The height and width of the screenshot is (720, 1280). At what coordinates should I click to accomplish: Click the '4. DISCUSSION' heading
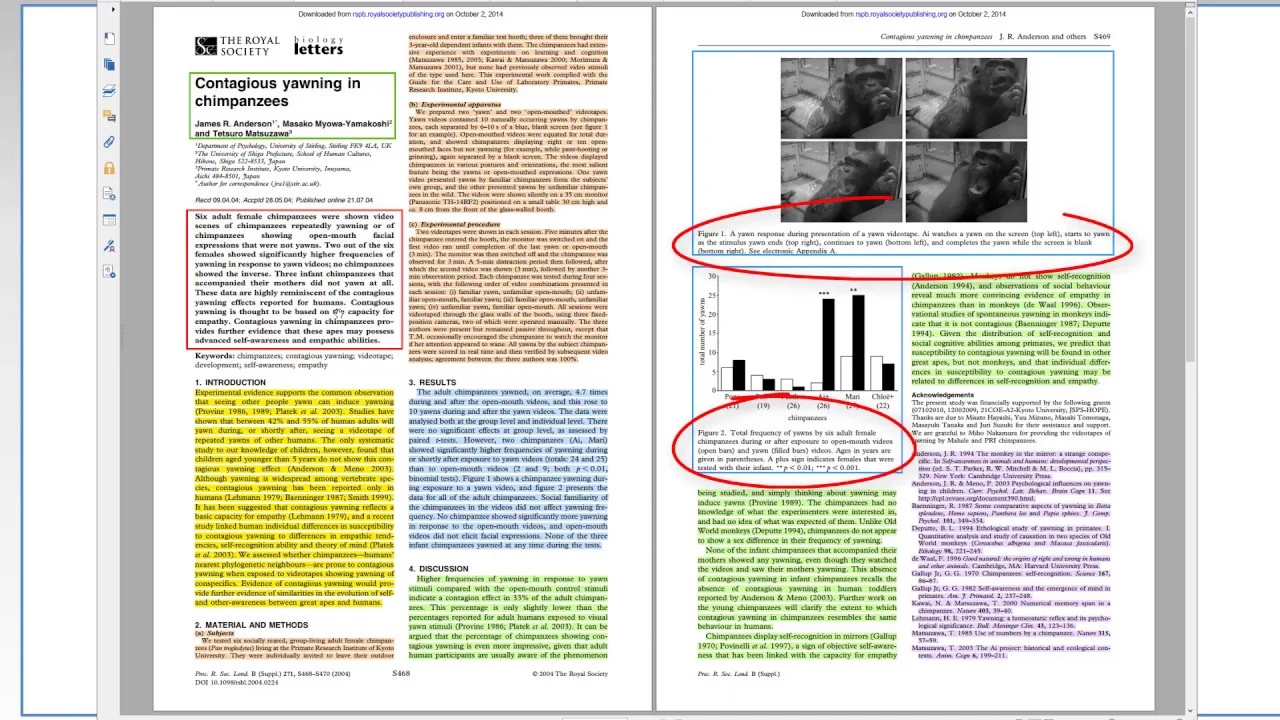[438, 568]
